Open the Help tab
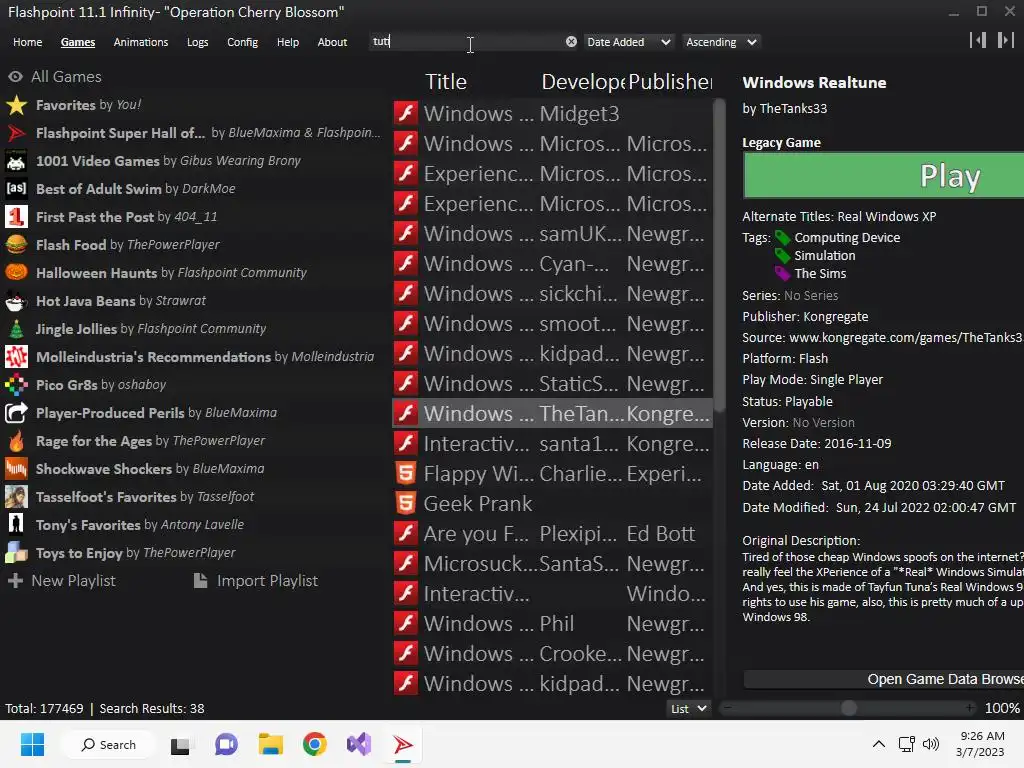Viewport: 1024px width, 768px height. click(287, 42)
